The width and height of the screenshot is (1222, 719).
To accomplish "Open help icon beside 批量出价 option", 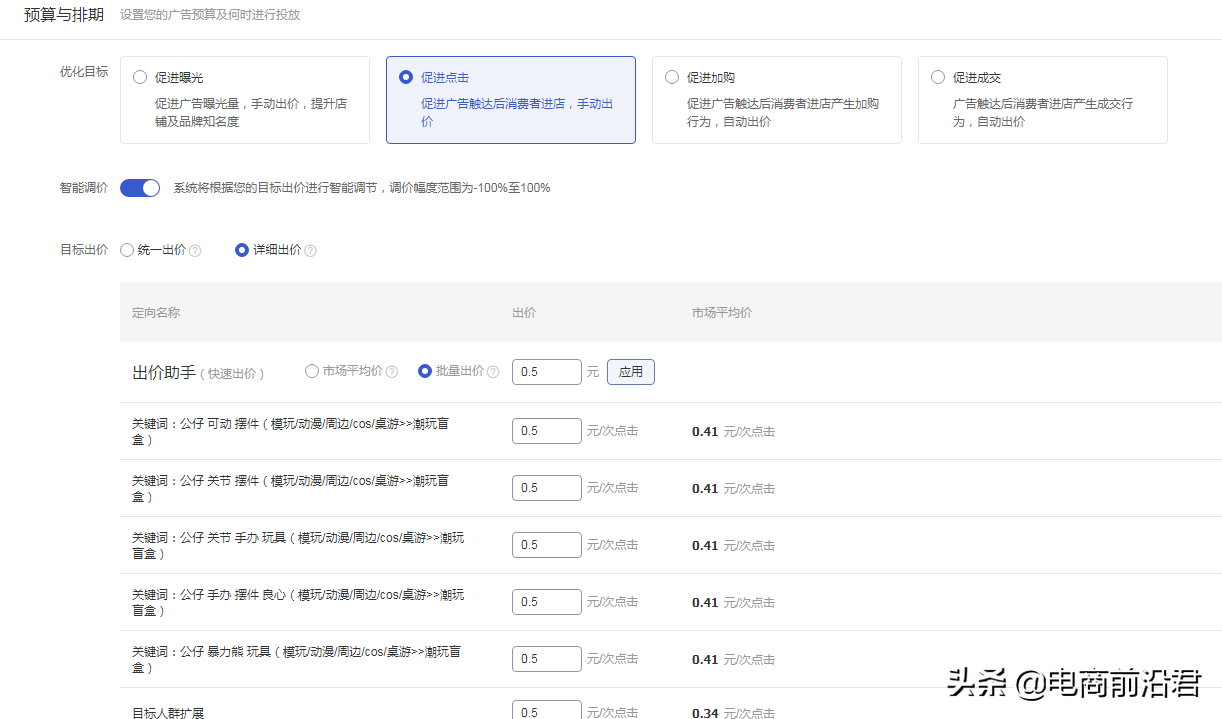I will pos(493,372).
